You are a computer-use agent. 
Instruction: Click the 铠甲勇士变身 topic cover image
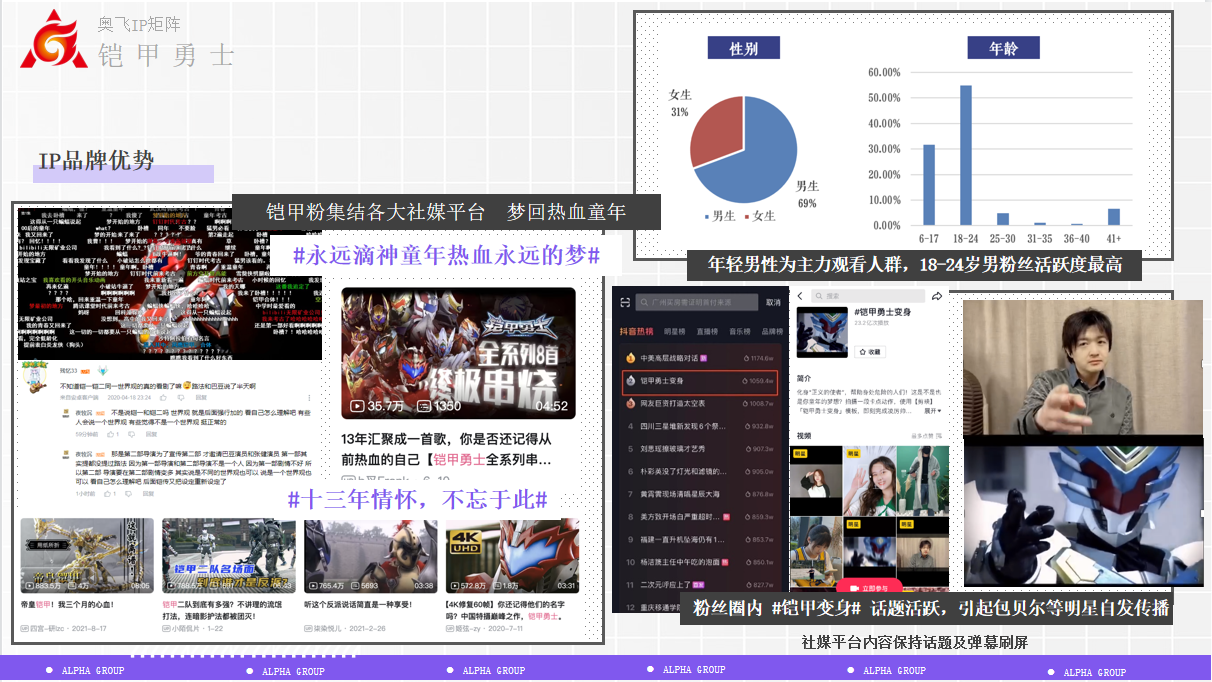click(821, 332)
